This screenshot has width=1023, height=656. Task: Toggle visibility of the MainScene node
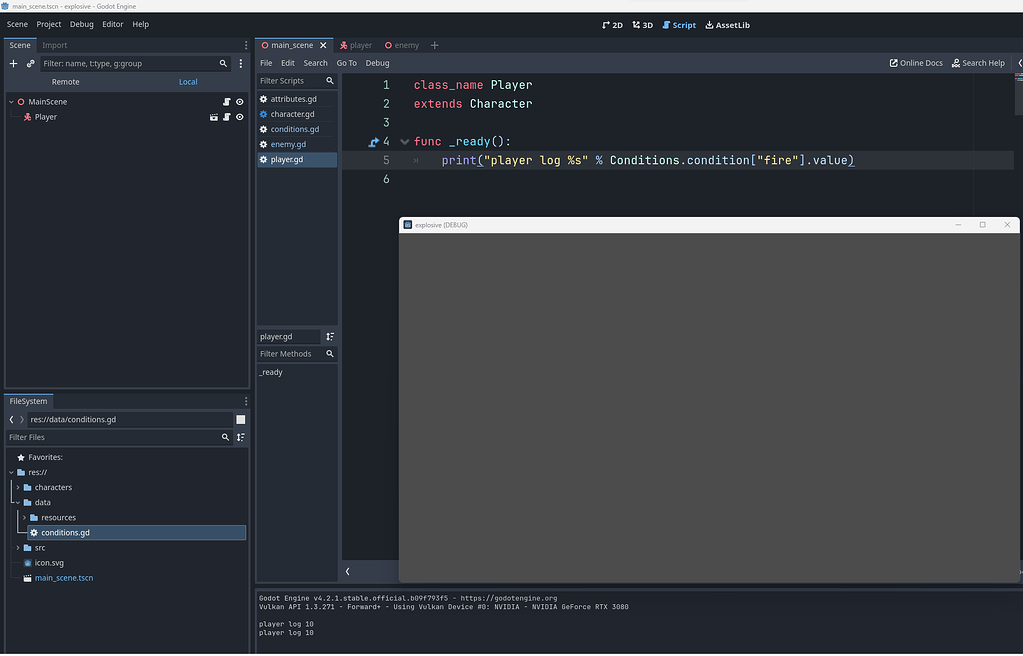238,101
